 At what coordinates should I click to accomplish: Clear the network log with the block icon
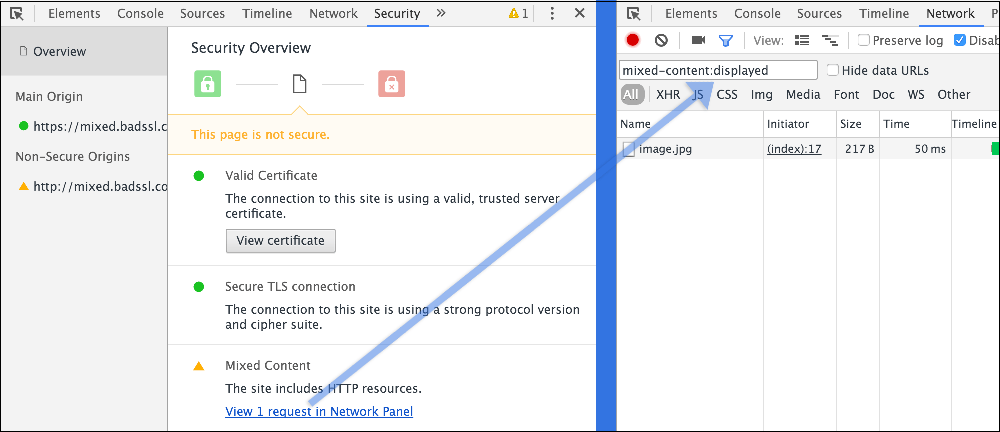pyautogui.click(x=661, y=40)
